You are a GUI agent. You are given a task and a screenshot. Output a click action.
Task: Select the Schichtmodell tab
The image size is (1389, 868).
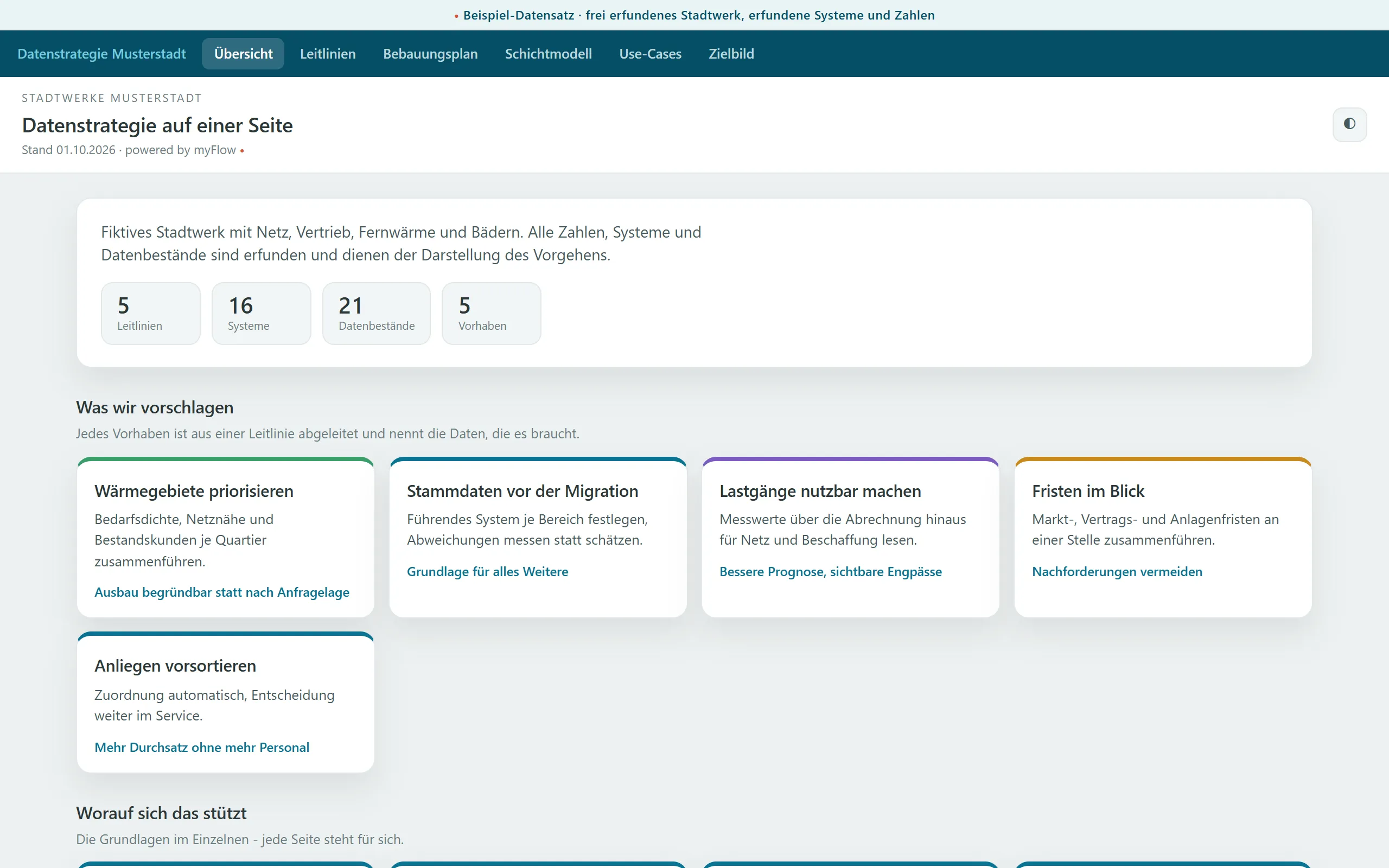click(548, 54)
